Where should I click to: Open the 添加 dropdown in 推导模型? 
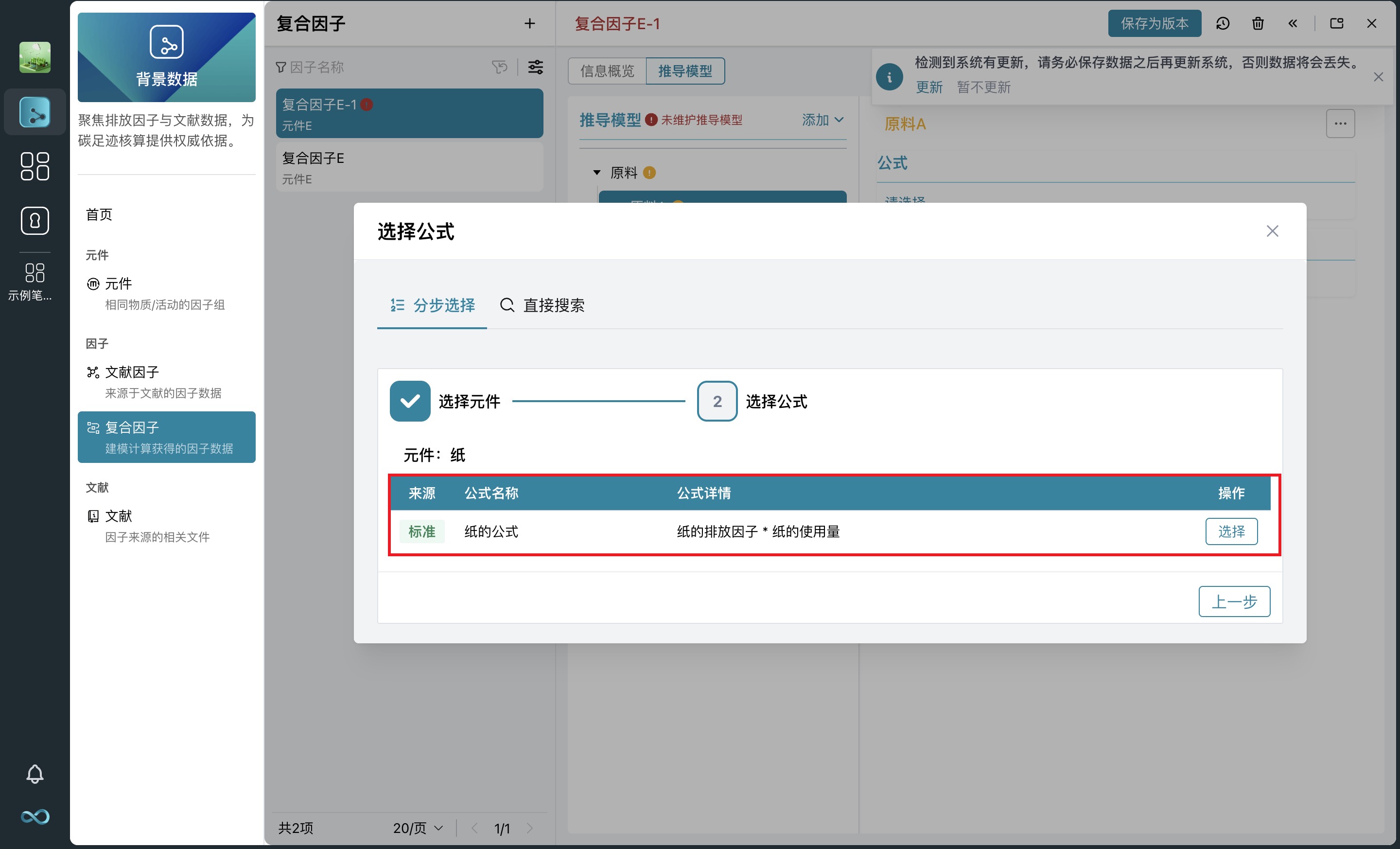point(822,120)
